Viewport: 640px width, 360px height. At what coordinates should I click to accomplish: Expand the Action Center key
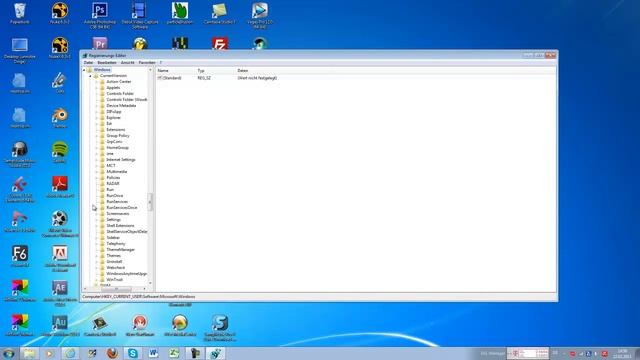coord(97,82)
